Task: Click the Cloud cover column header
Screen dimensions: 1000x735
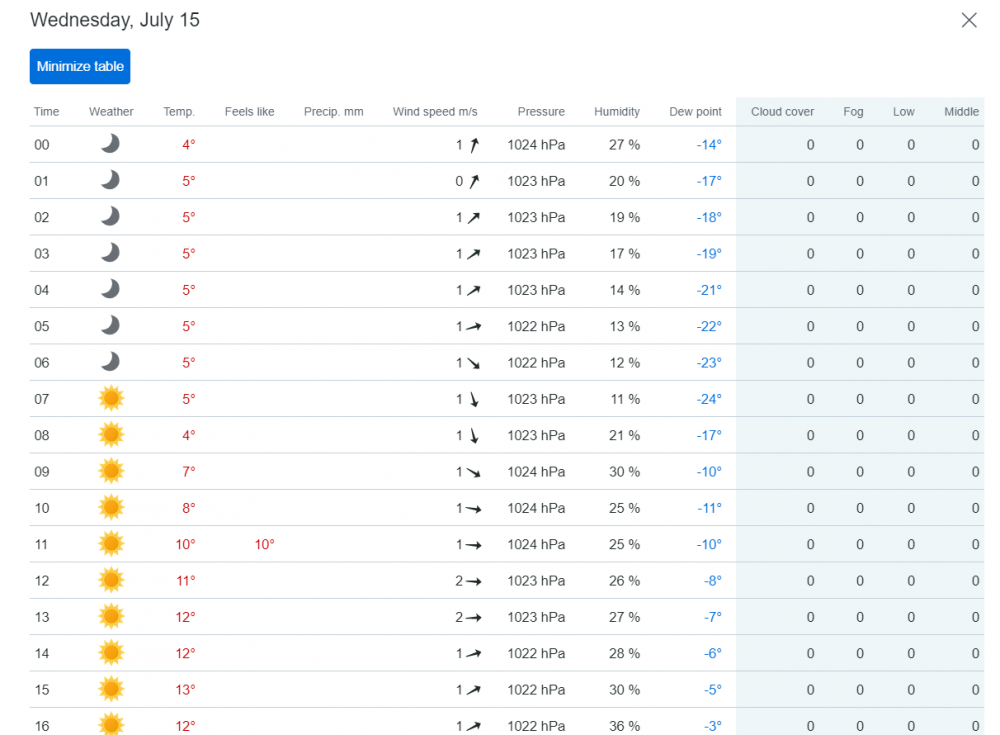Action: pos(782,112)
